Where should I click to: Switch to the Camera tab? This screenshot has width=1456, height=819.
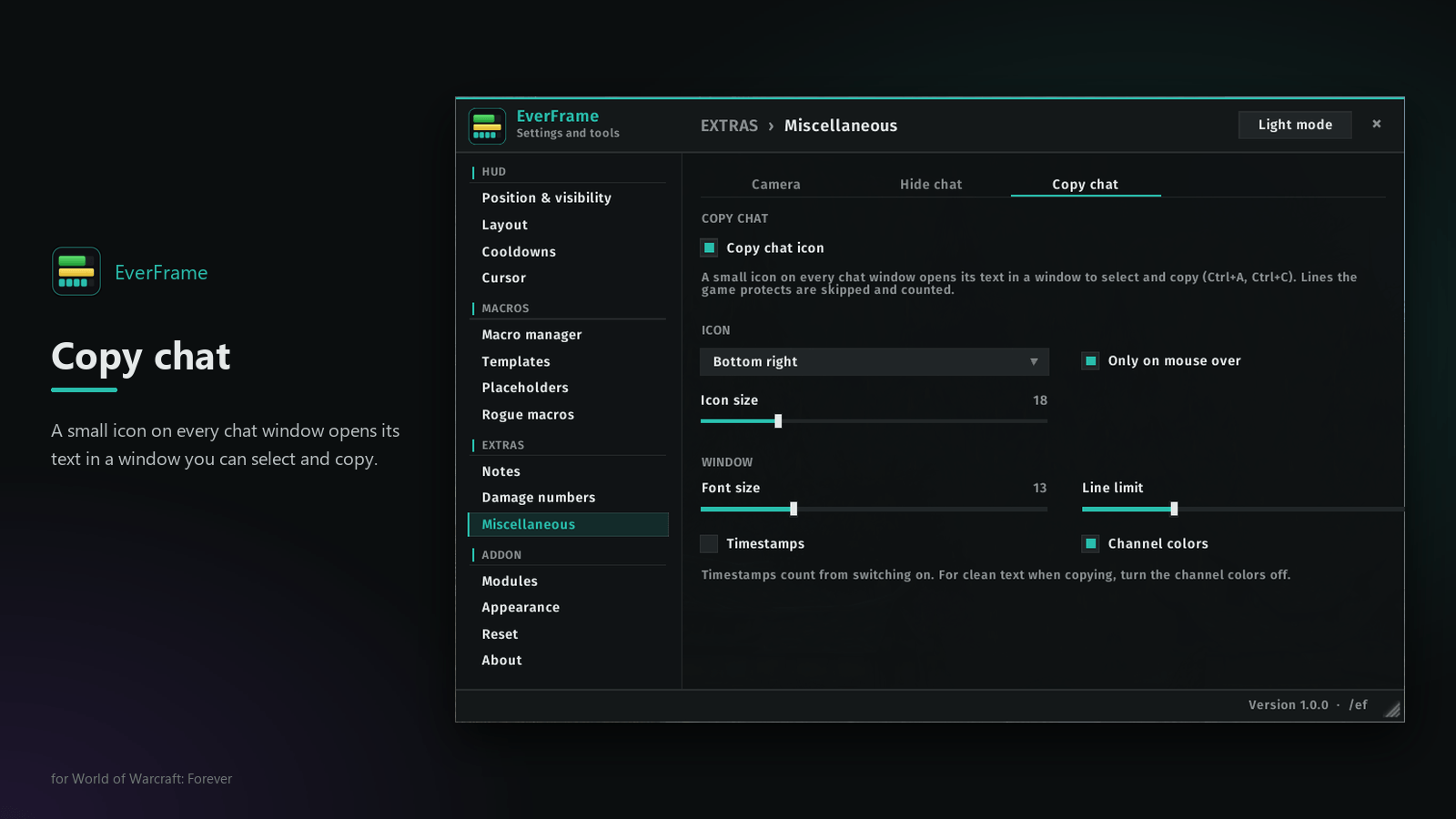click(776, 184)
